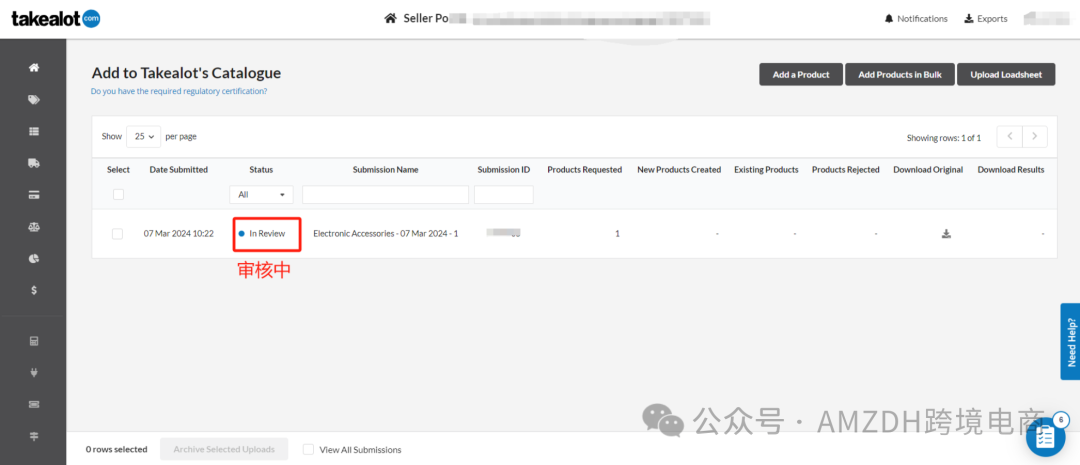Click Archive Selected Uploads button

[x=224, y=449]
